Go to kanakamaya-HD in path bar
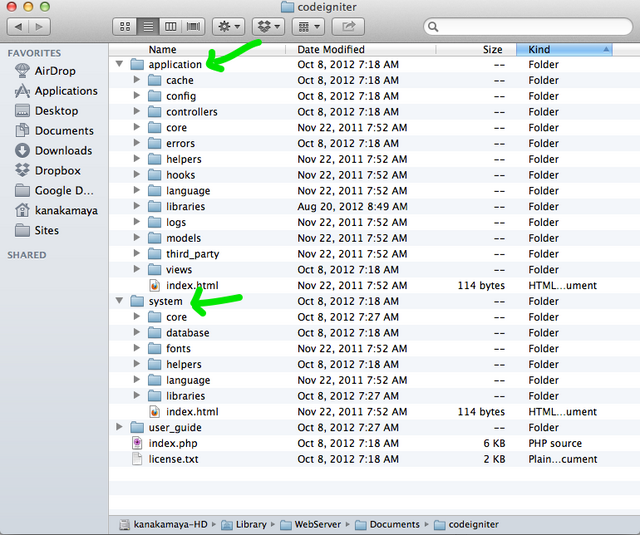Screen dimensions: 640x535 pyautogui.click(x=163, y=524)
